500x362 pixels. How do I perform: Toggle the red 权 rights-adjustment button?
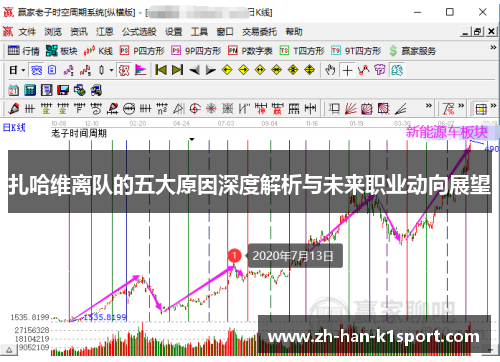coord(124,70)
